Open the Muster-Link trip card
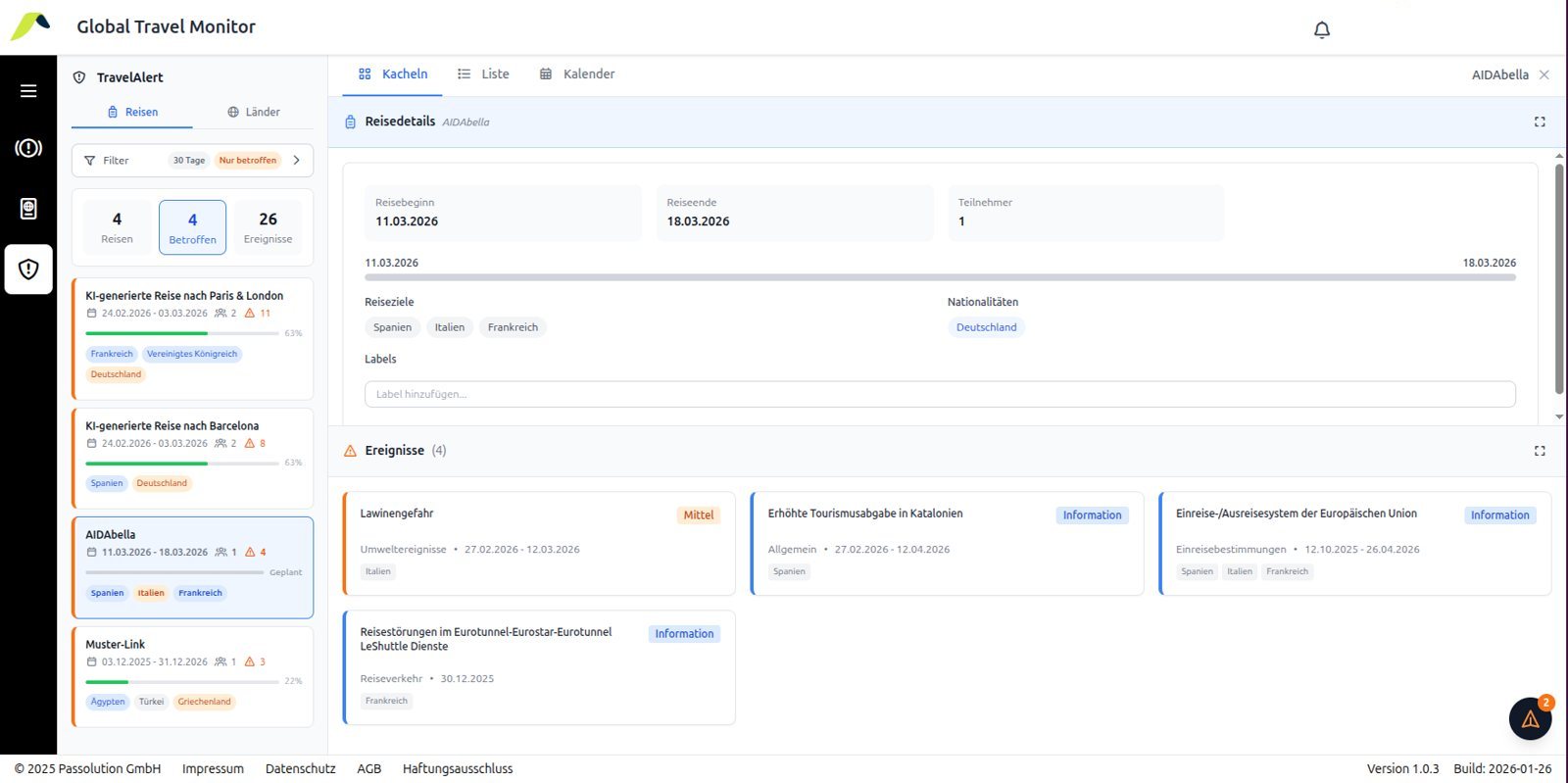 (x=193, y=677)
